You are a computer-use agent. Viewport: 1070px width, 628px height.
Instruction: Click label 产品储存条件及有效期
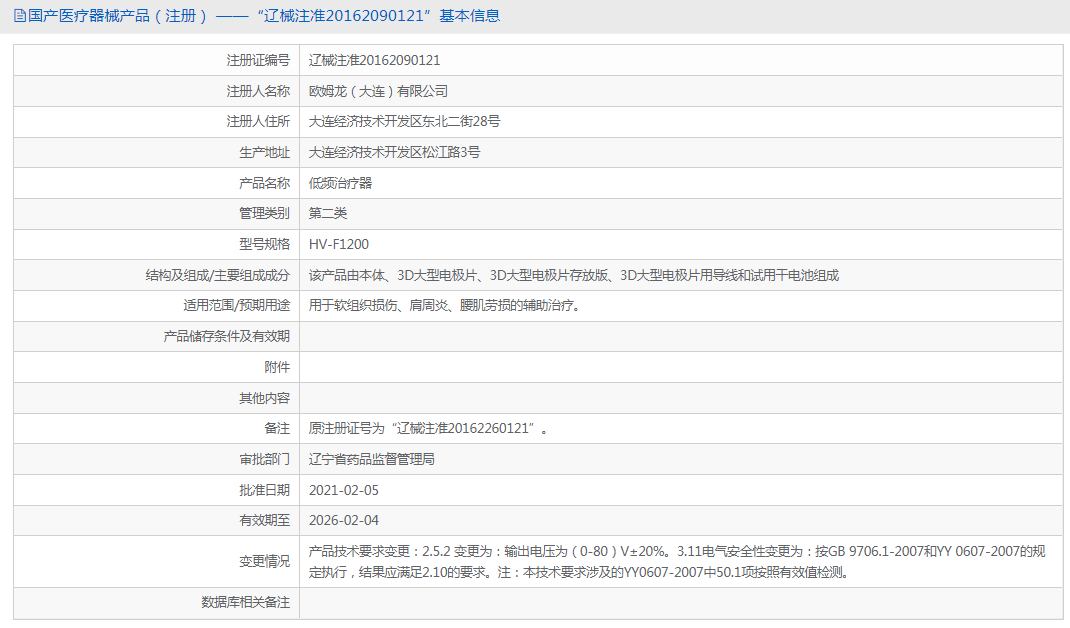coord(227,337)
